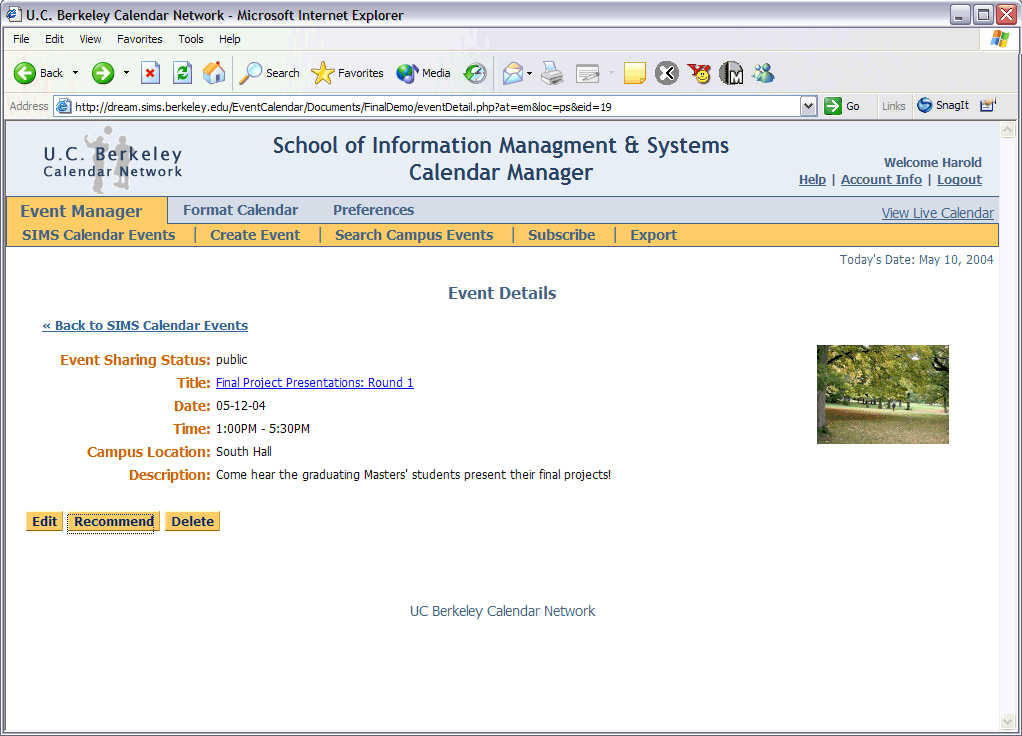Click the date value 05-12-04
Screen dimensions: 1022x736
pyautogui.click(x=241, y=405)
